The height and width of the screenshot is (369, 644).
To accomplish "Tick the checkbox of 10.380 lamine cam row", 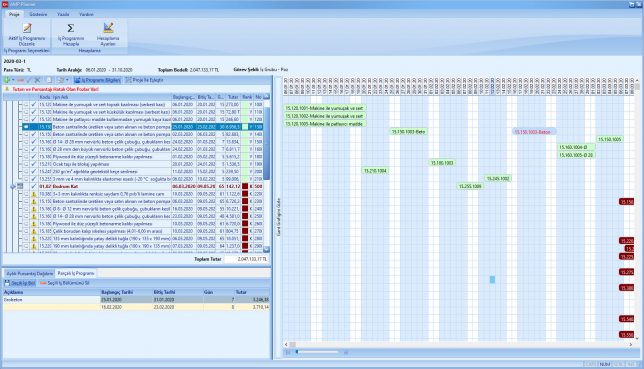I will [26, 194].
